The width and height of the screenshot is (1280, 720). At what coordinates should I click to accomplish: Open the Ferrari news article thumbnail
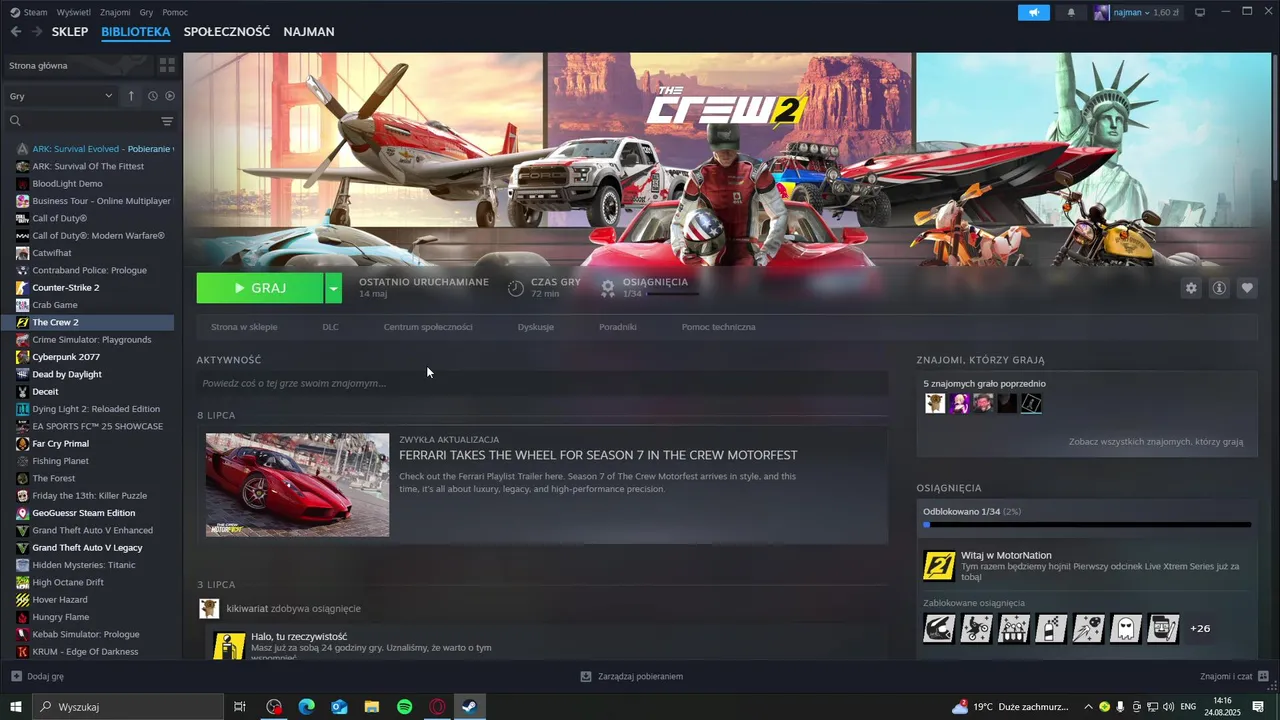pos(297,485)
